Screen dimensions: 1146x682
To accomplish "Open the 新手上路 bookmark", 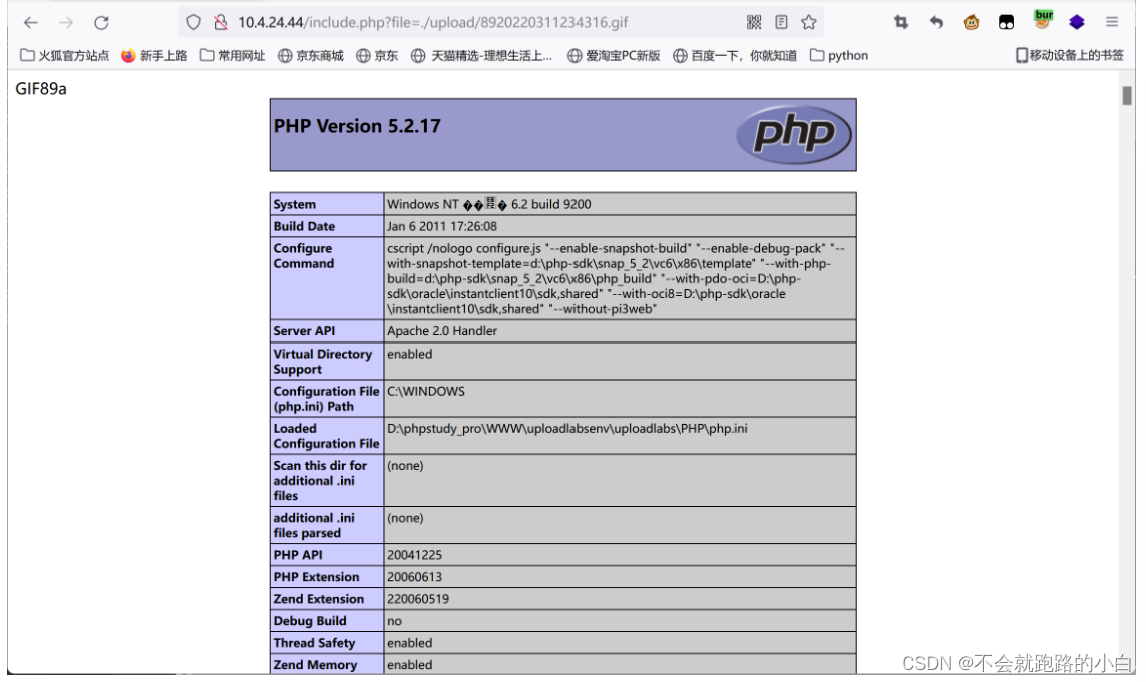I will click(x=154, y=56).
